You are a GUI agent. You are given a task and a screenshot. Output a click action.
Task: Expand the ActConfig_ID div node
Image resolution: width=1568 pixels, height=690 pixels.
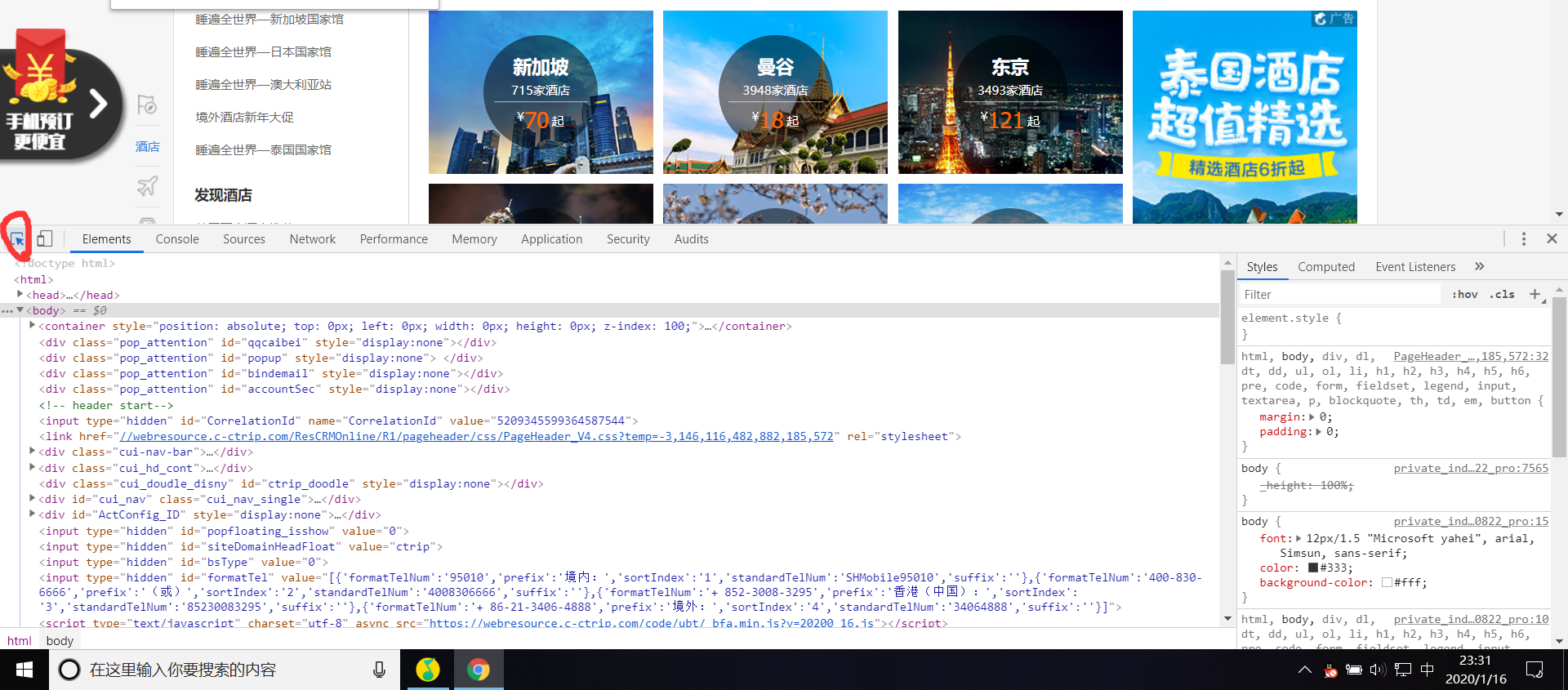(x=32, y=514)
